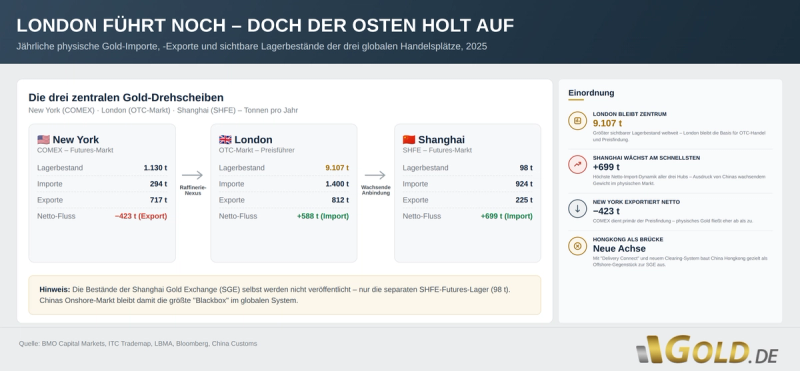Click the 'Importe' label in London card

pyautogui.click(x=232, y=184)
